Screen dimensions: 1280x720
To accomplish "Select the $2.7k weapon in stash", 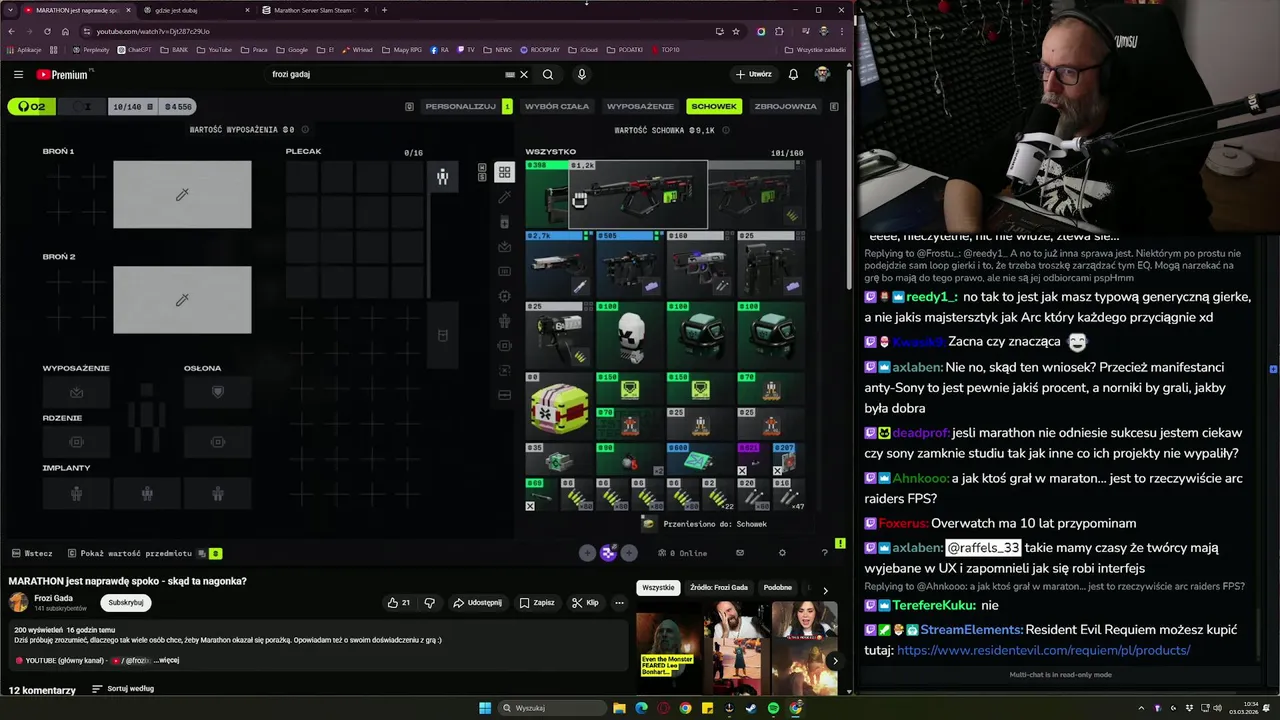I will click(559, 267).
